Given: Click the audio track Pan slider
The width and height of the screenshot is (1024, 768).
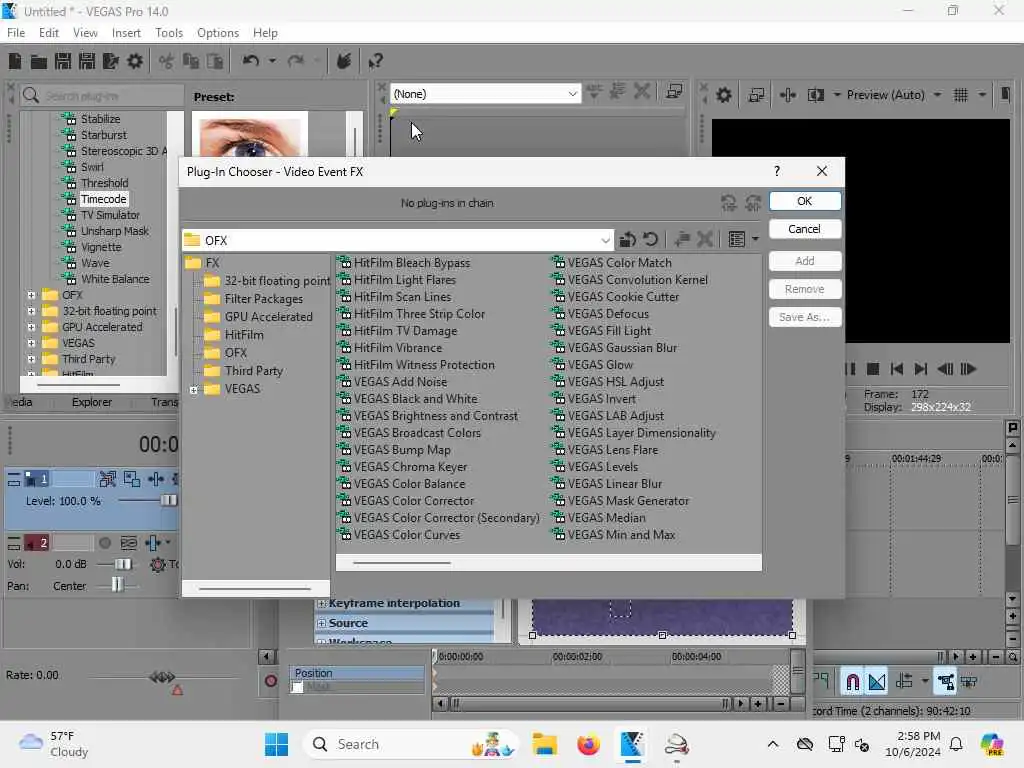Looking at the screenshot, I should pos(117,585).
